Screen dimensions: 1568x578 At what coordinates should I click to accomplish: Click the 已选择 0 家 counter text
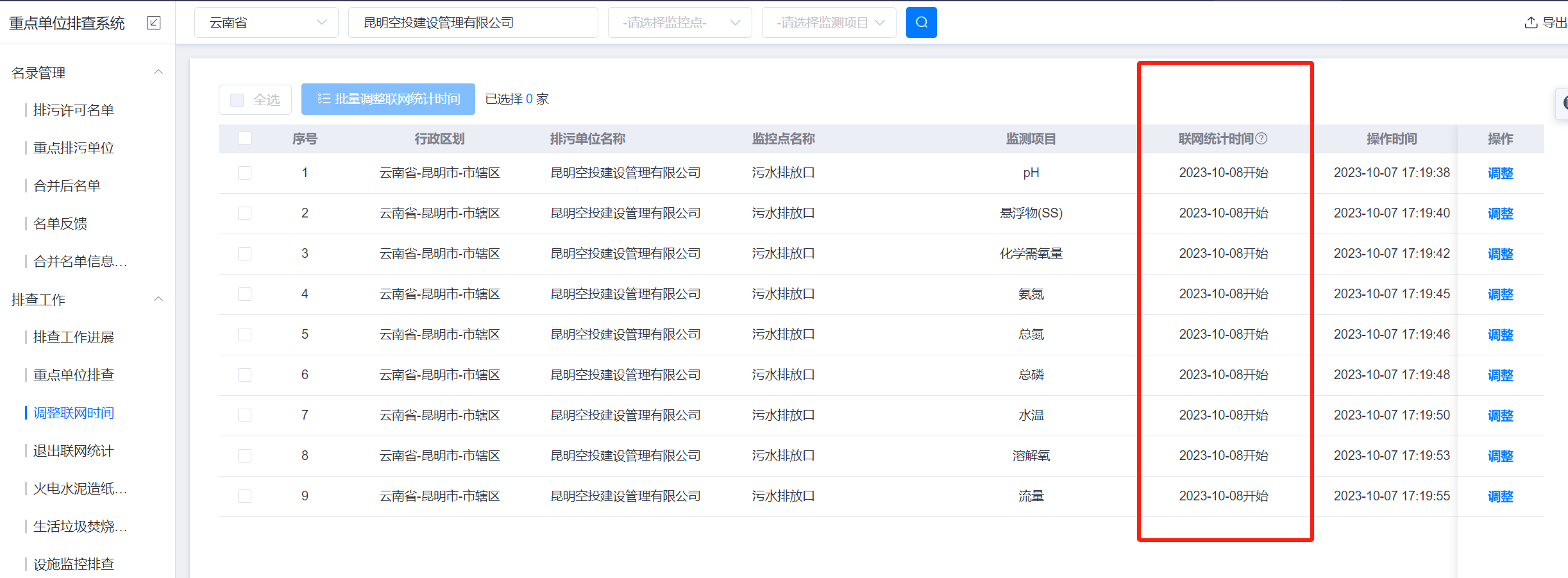click(517, 99)
